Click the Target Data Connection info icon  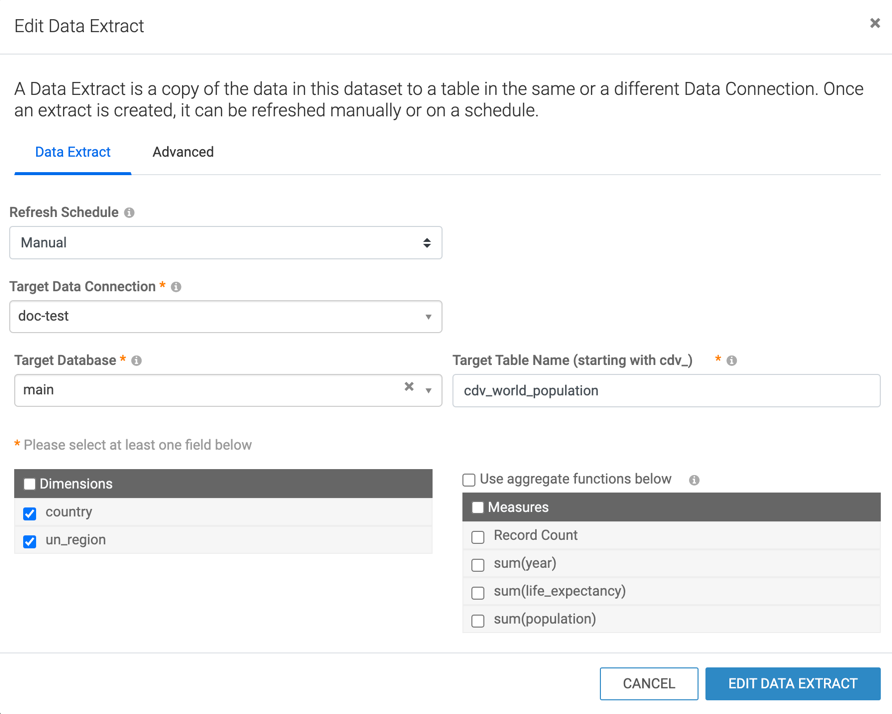tap(176, 287)
